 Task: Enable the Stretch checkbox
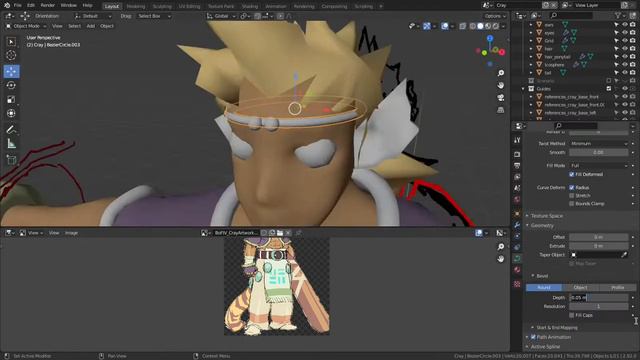572,196
